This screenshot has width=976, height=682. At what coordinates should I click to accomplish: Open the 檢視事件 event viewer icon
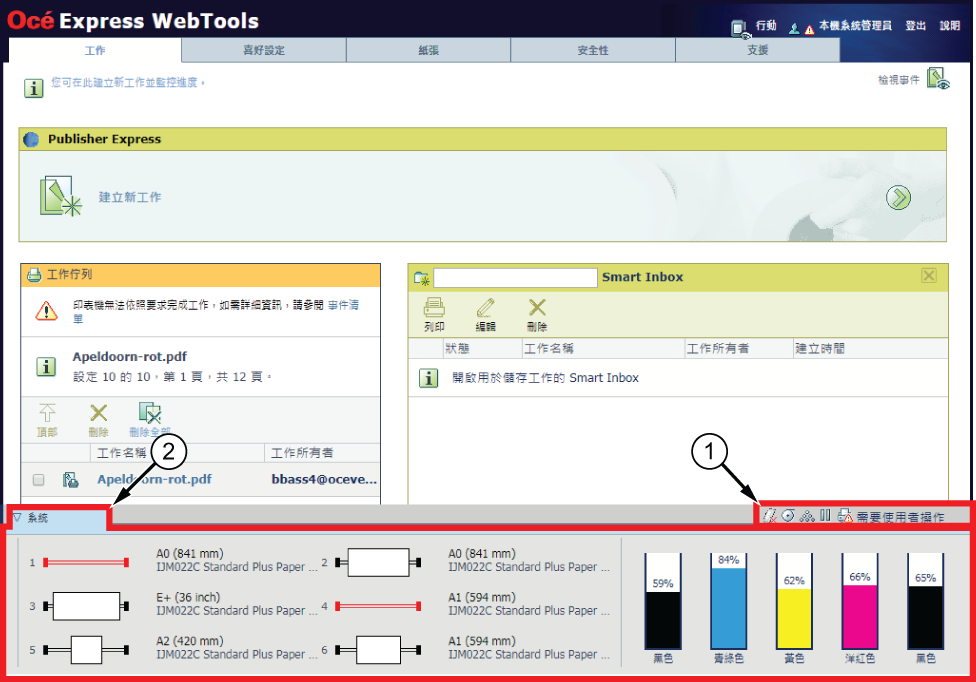pos(937,78)
